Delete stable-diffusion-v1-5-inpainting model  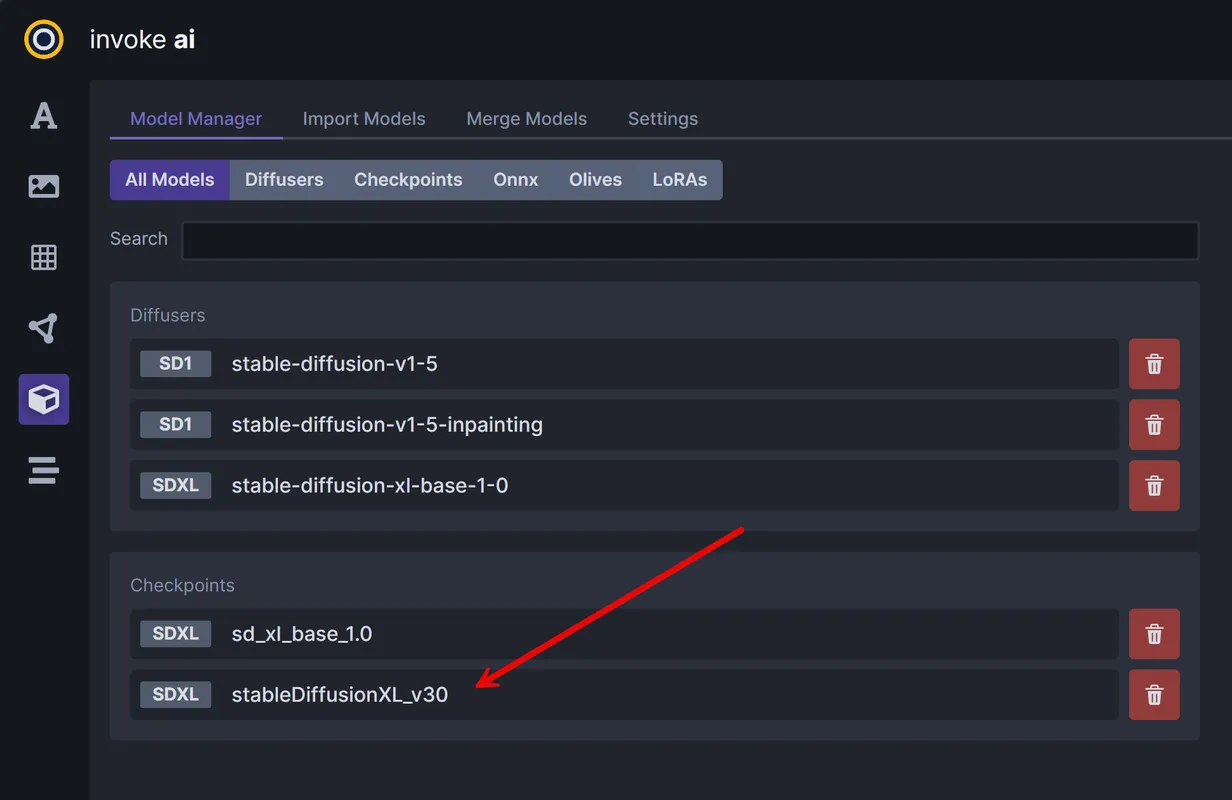click(1154, 425)
